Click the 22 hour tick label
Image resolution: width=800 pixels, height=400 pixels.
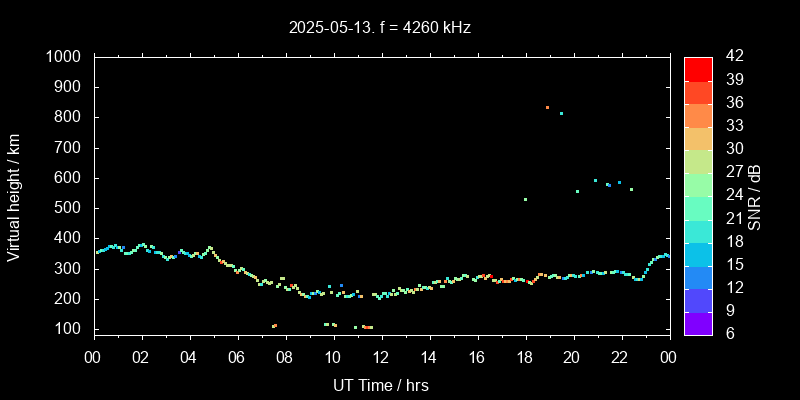(620, 356)
